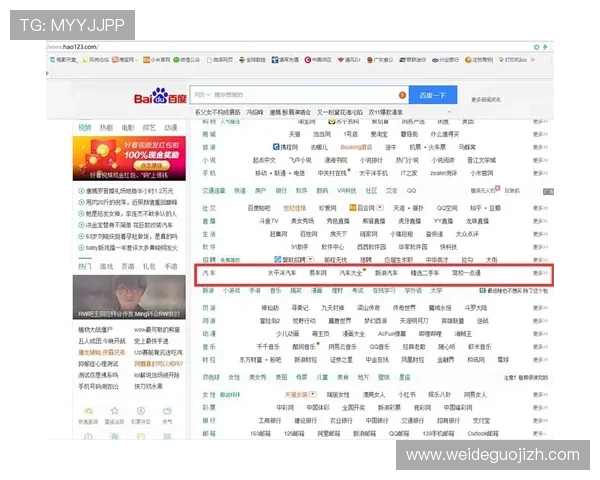This screenshot has width=600, height=480.
Task: Expand the hot searches chevron under search box
Action: (x=449, y=112)
